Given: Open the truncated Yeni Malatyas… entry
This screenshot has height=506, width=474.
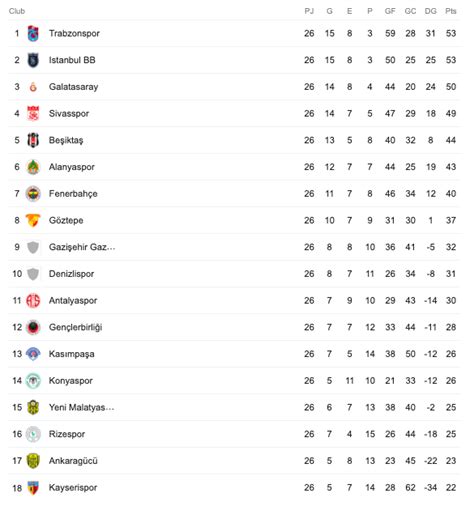Looking at the screenshot, I should (x=82, y=407).
